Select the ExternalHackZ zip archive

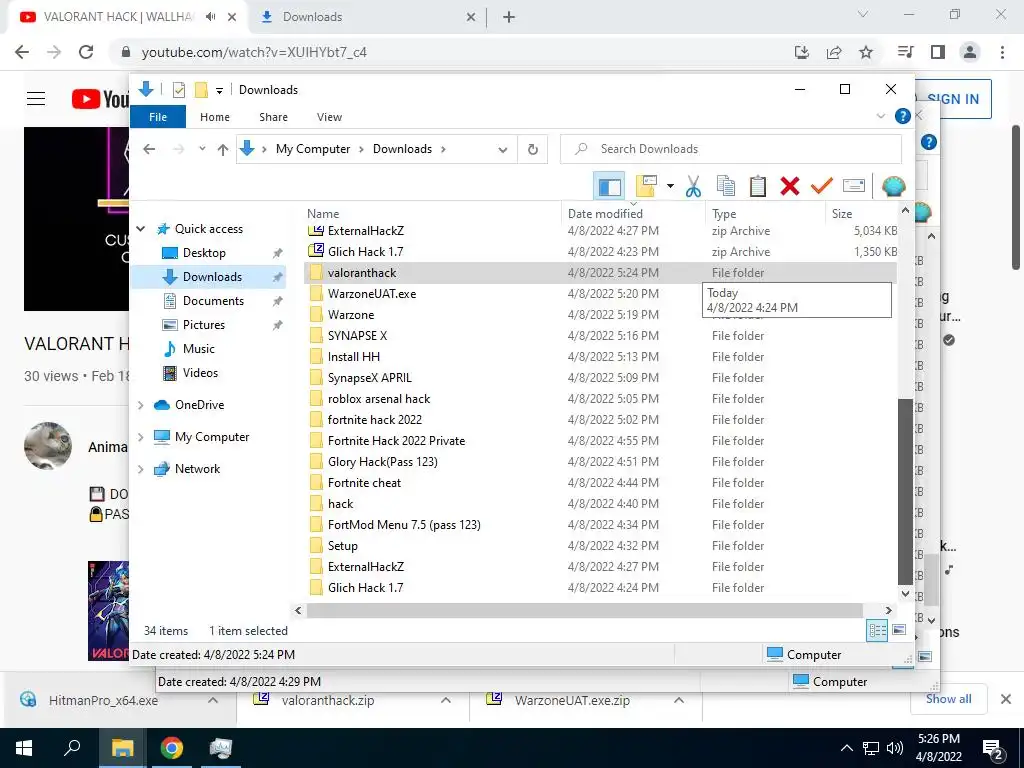coord(366,231)
